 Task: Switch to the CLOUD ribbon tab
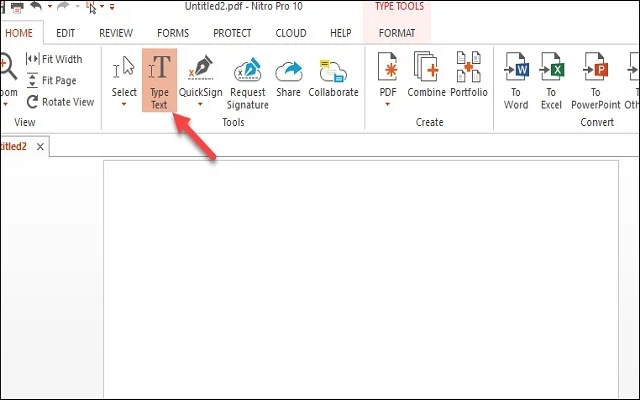coord(291,33)
